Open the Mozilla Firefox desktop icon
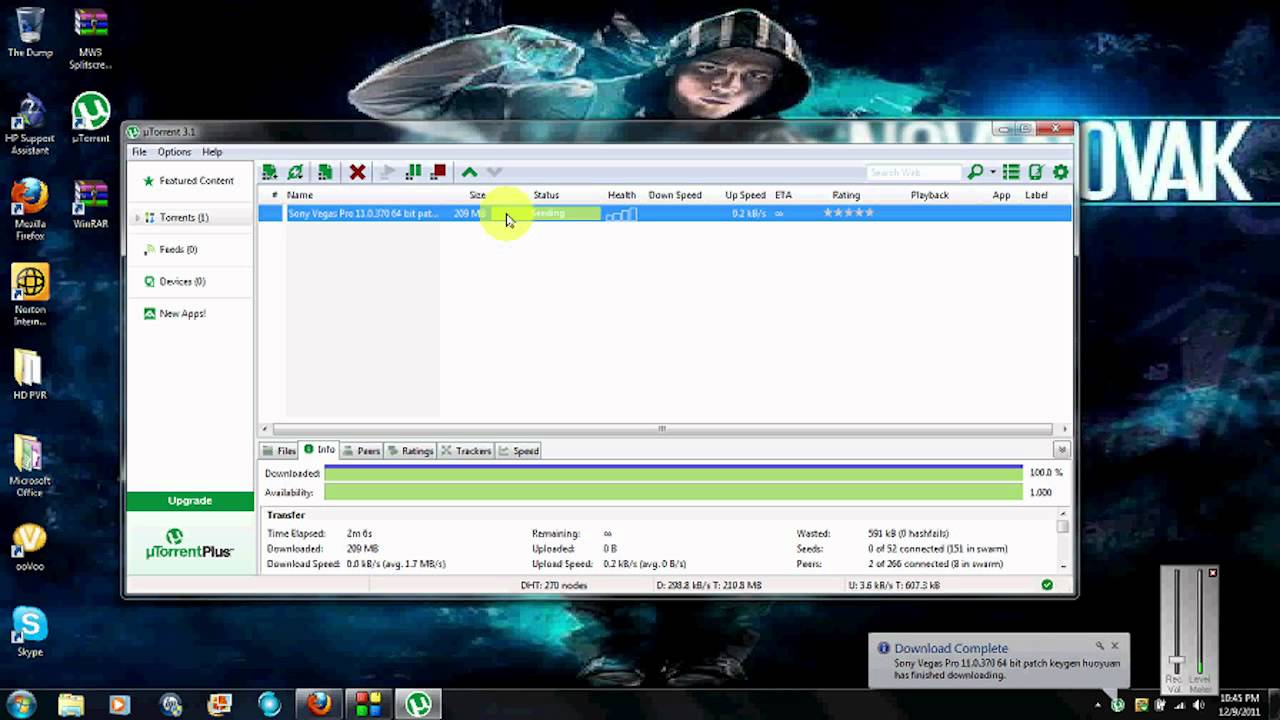 pyautogui.click(x=30, y=209)
